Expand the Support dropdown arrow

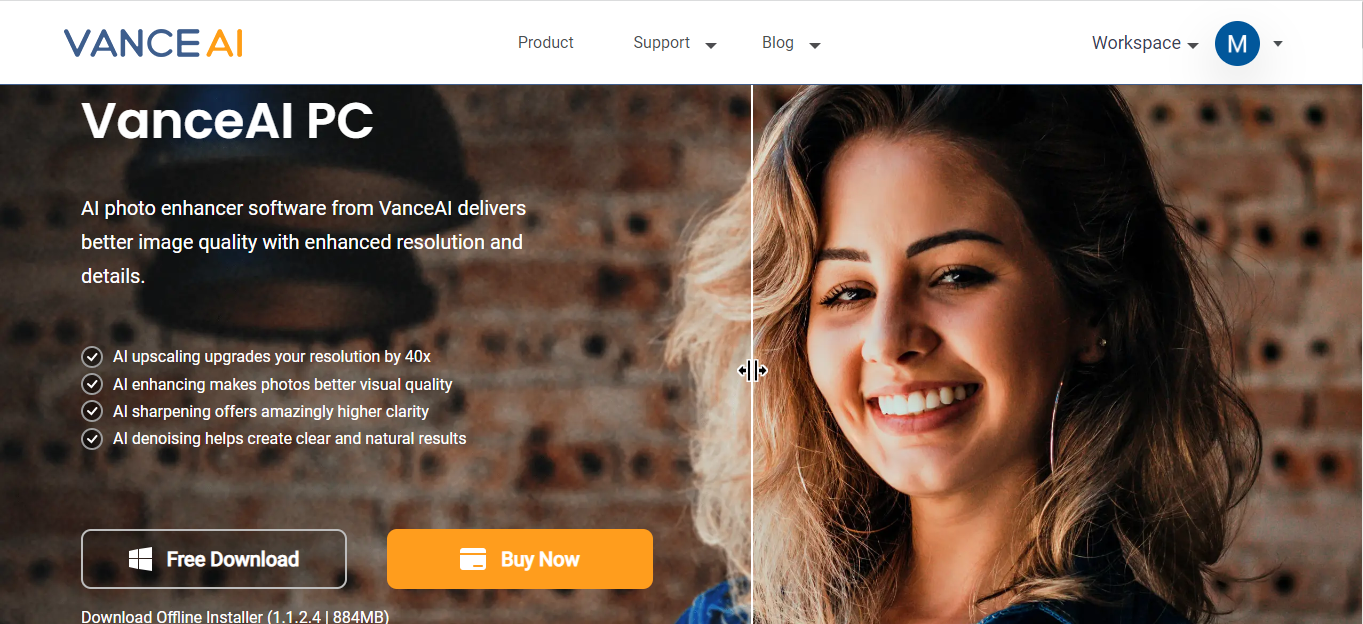pos(711,45)
